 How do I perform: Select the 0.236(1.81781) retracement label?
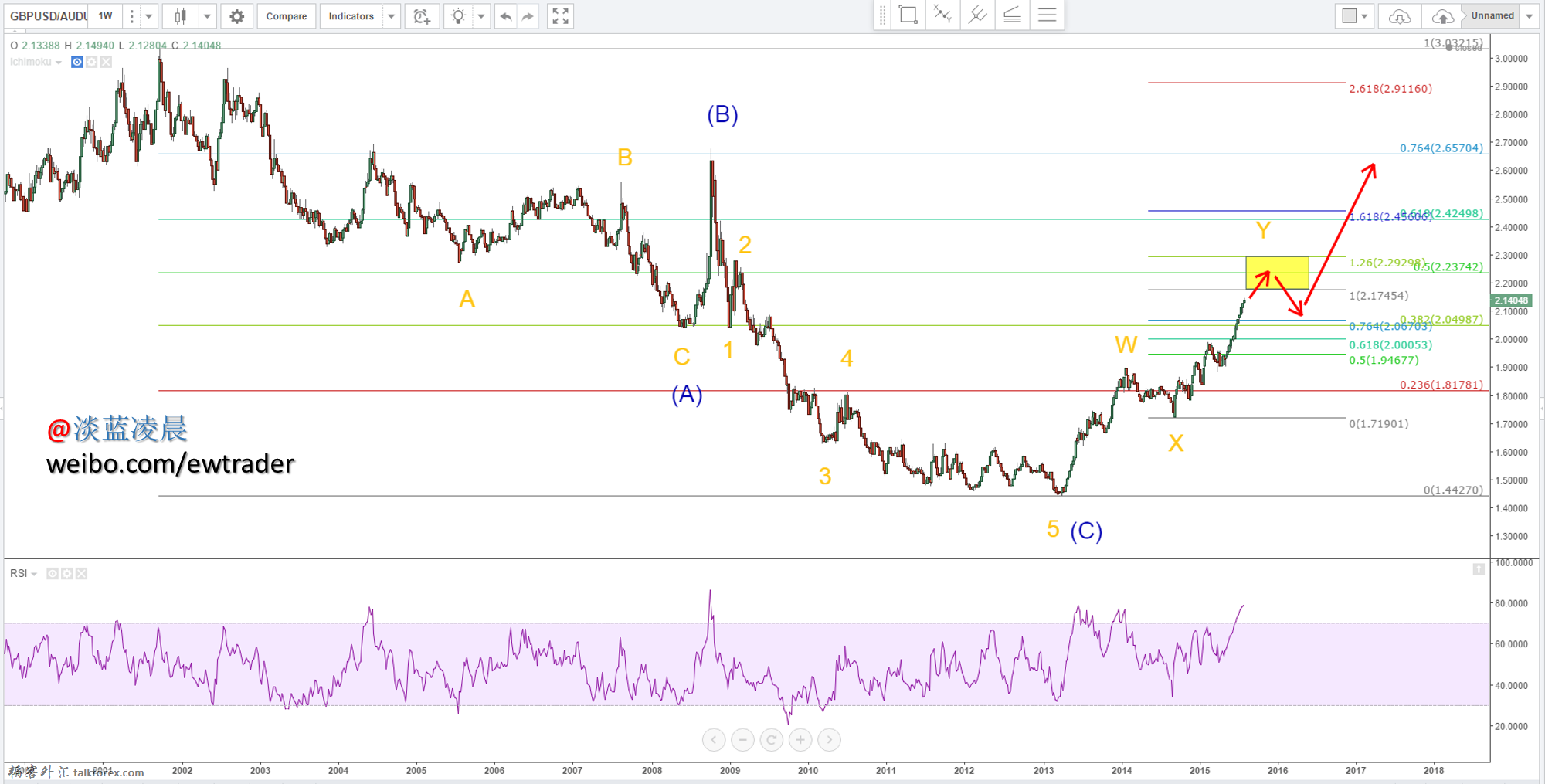coord(1441,385)
